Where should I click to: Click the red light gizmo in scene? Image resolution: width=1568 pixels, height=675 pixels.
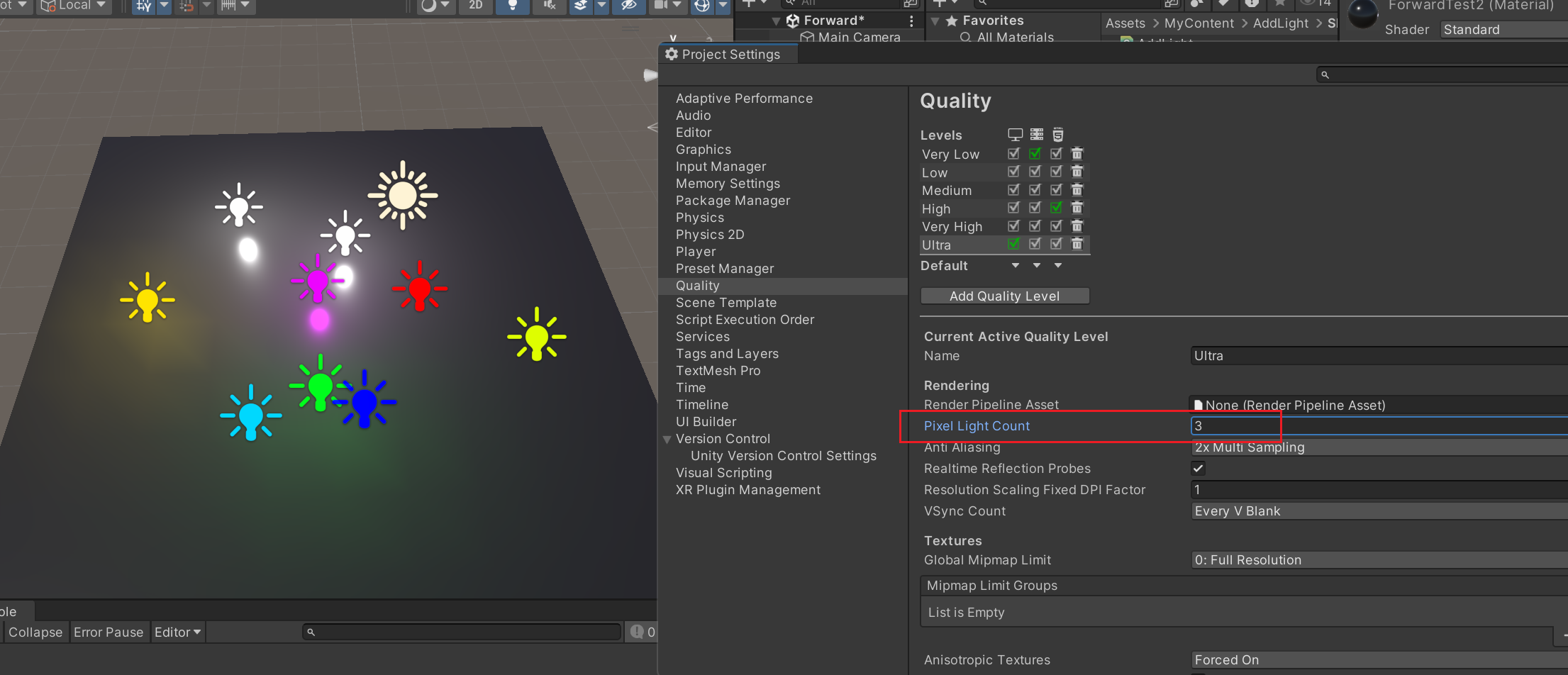point(420,287)
